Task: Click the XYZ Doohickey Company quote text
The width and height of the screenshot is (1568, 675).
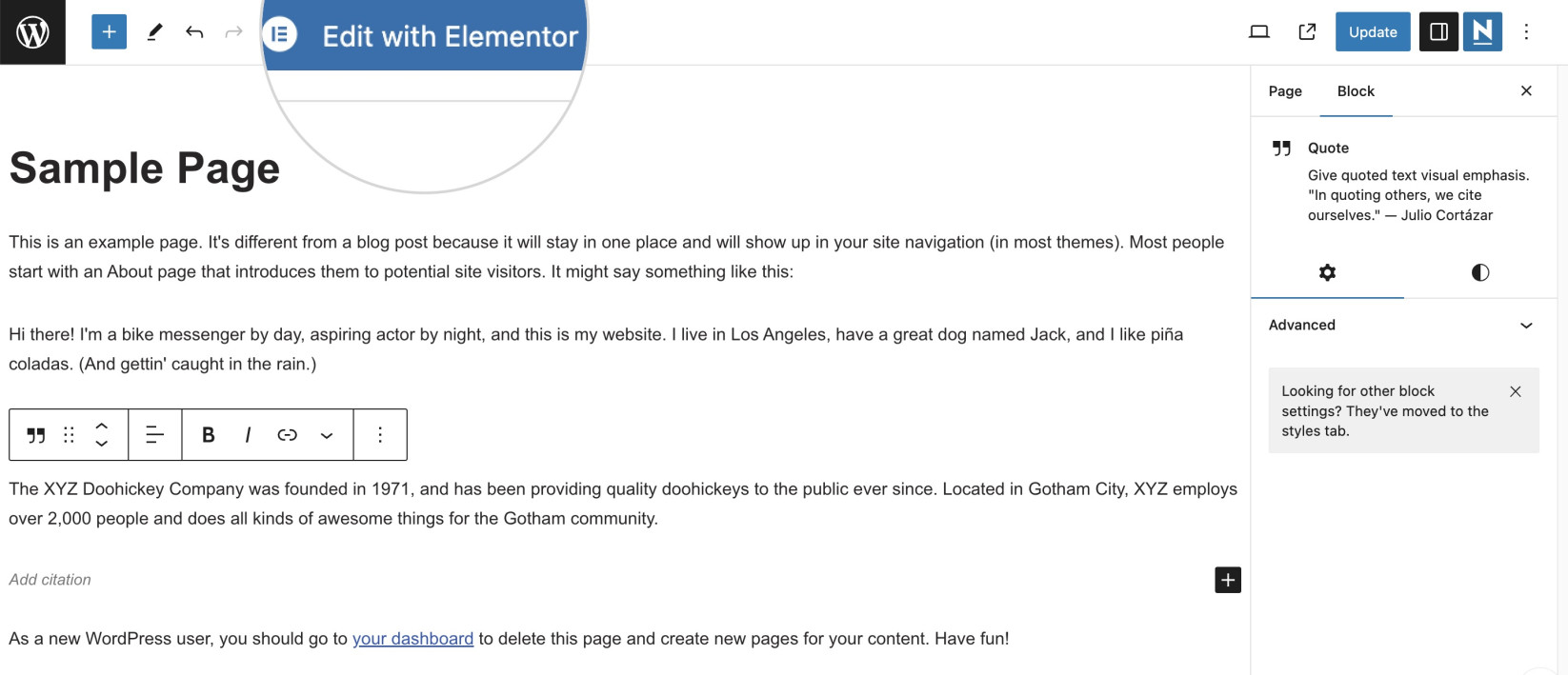Action: point(623,504)
